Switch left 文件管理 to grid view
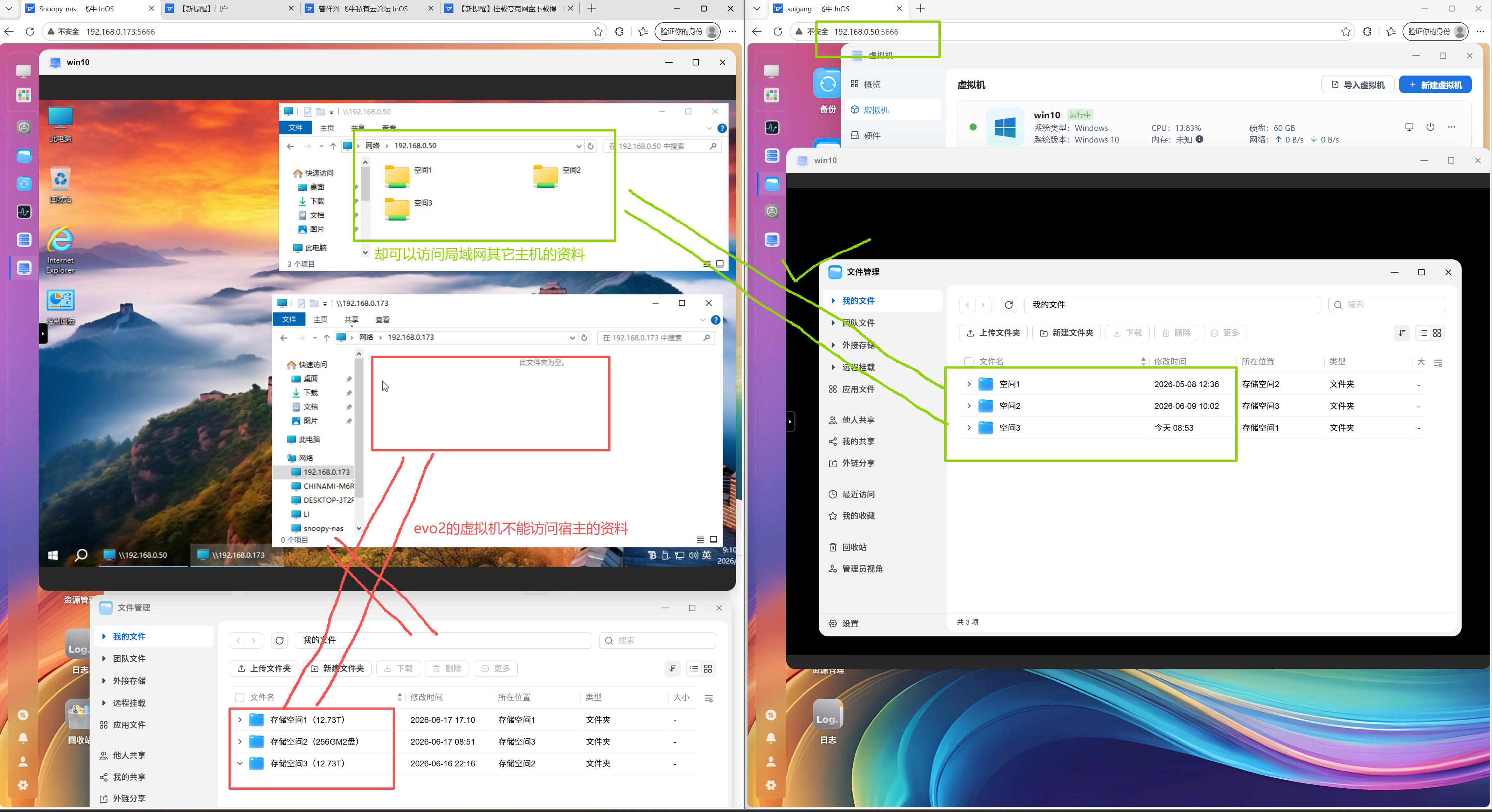This screenshot has width=1492, height=812. click(708, 668)
